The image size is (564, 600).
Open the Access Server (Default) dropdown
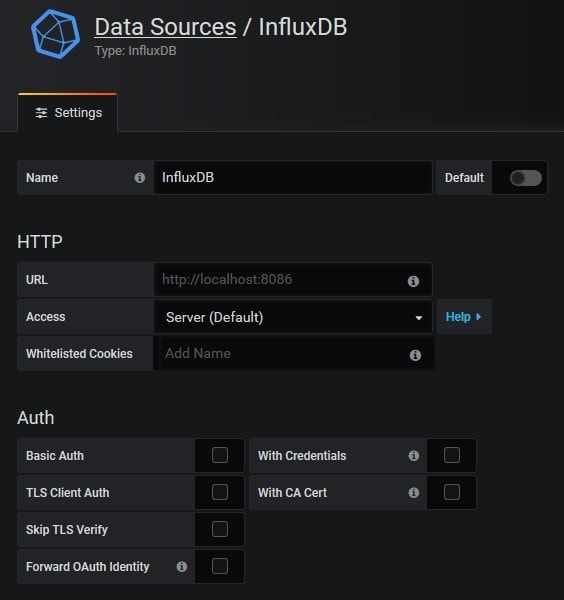point(293,317)
